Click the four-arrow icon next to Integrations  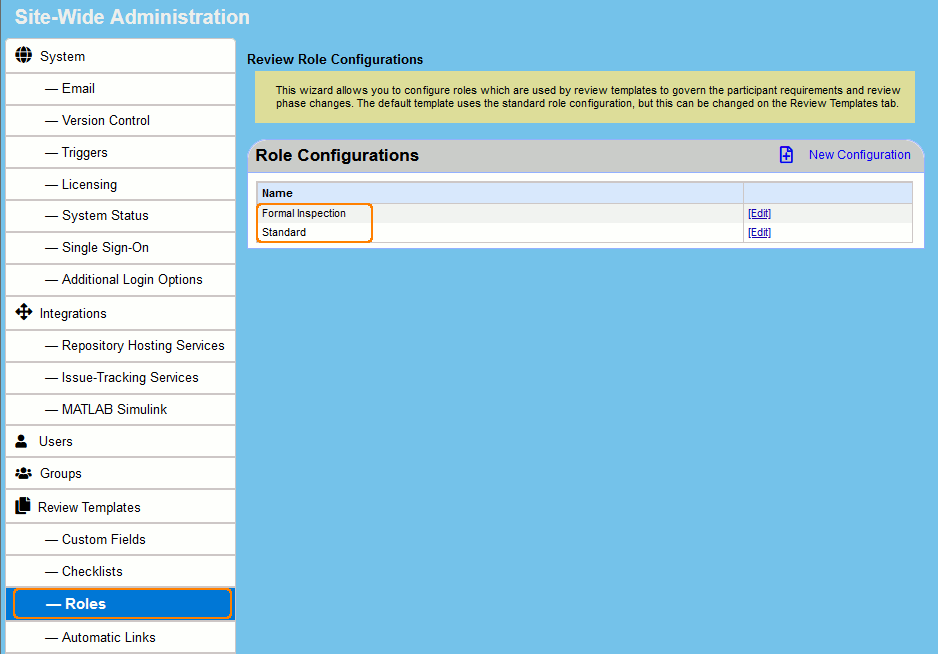(23, 312)
